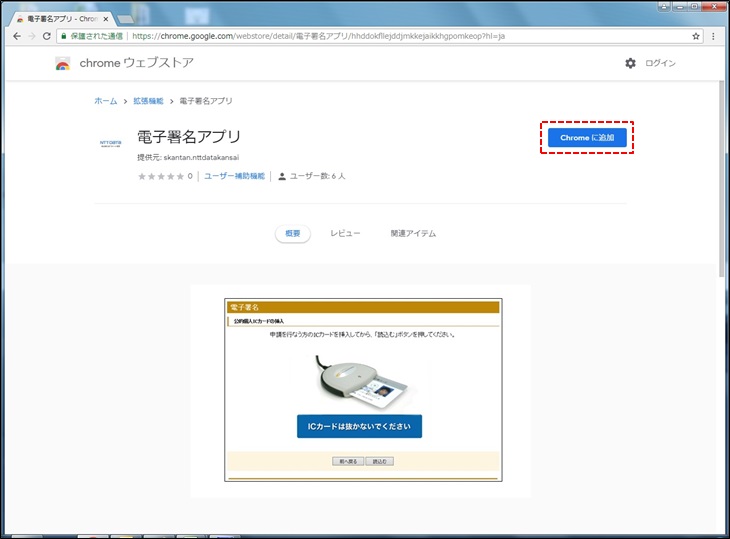
Task: Click the NTT DATA extension logo
Action: (111, 143)
